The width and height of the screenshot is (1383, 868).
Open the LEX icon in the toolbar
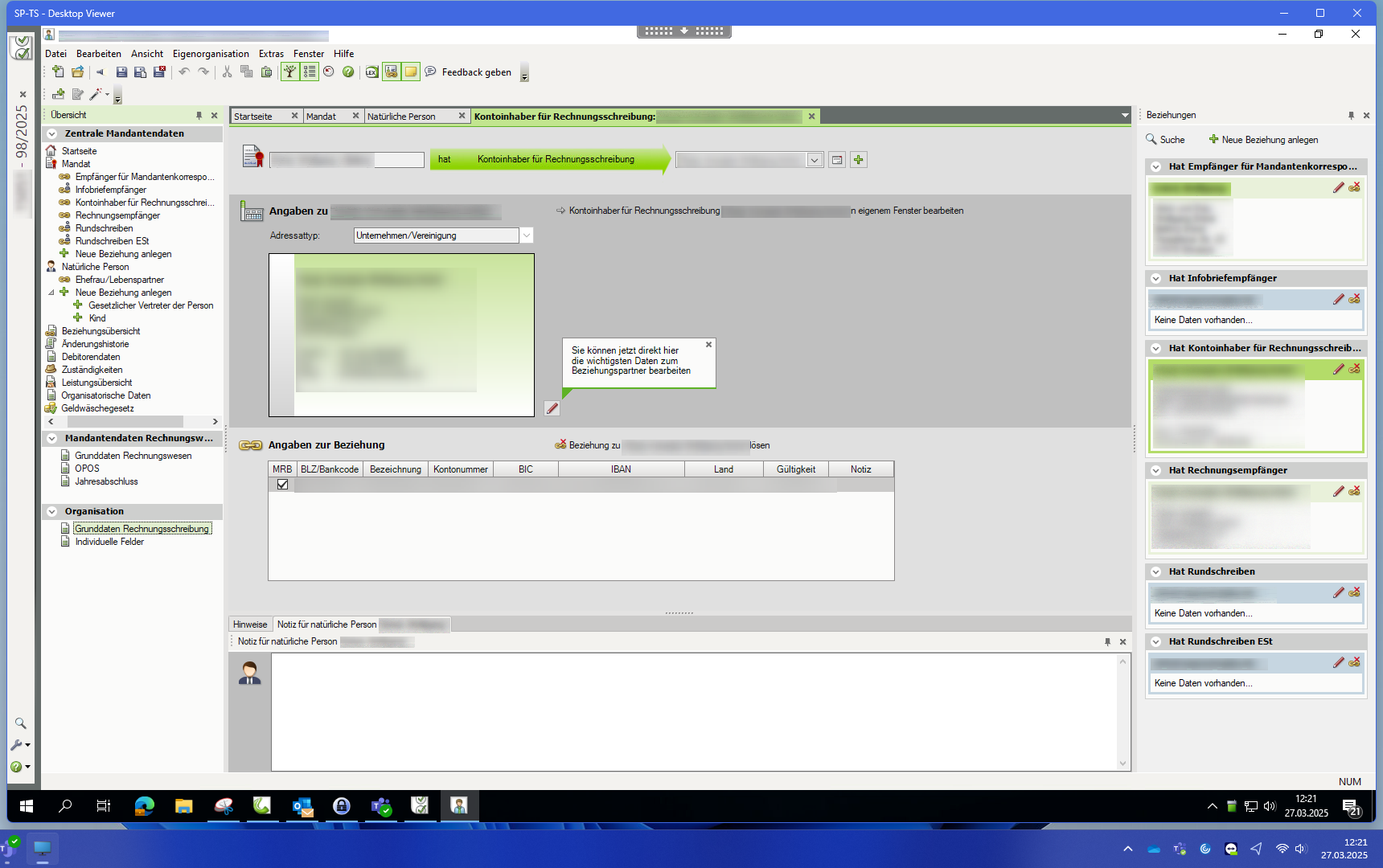coord(371,72)
